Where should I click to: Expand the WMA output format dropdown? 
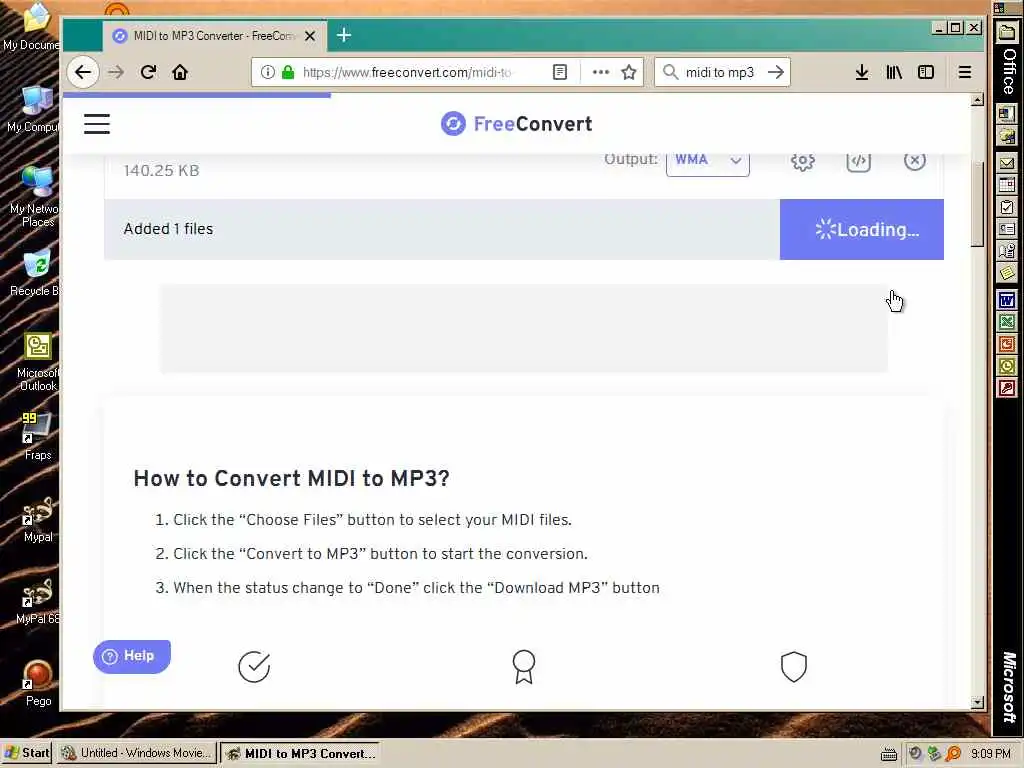click(x=707, y=161)
